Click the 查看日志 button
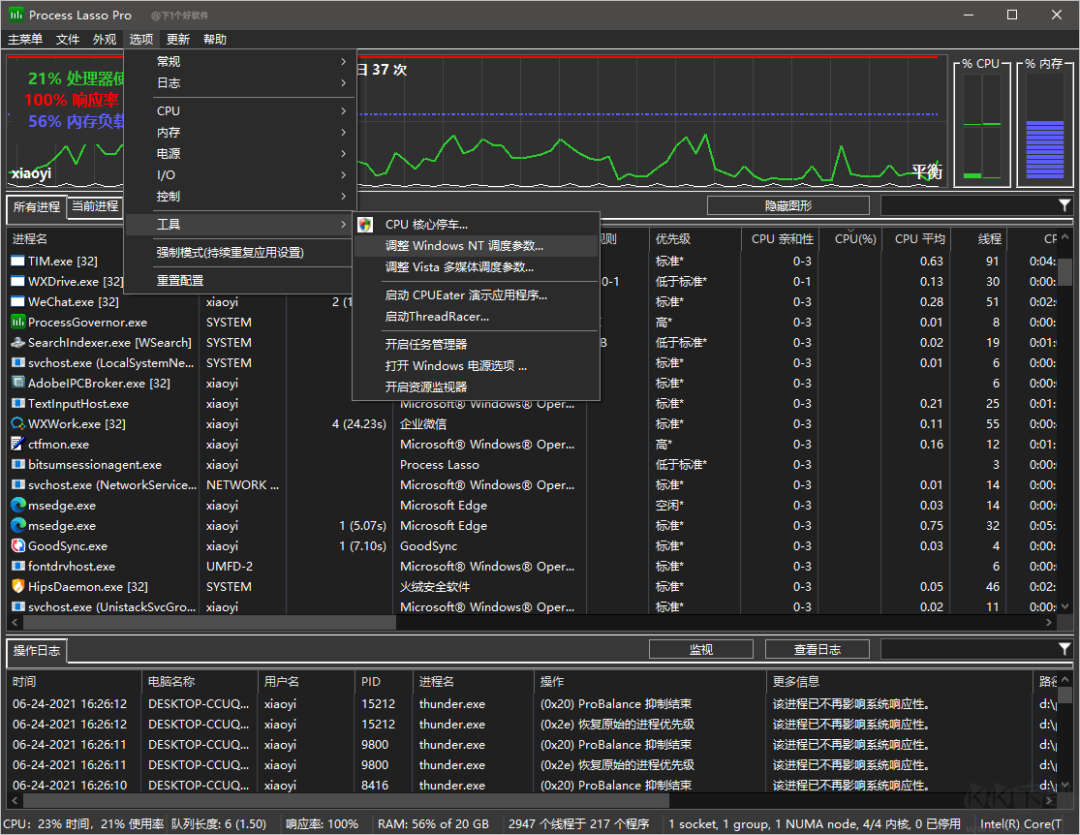1080x835 pixels. [x=817, y=650]
